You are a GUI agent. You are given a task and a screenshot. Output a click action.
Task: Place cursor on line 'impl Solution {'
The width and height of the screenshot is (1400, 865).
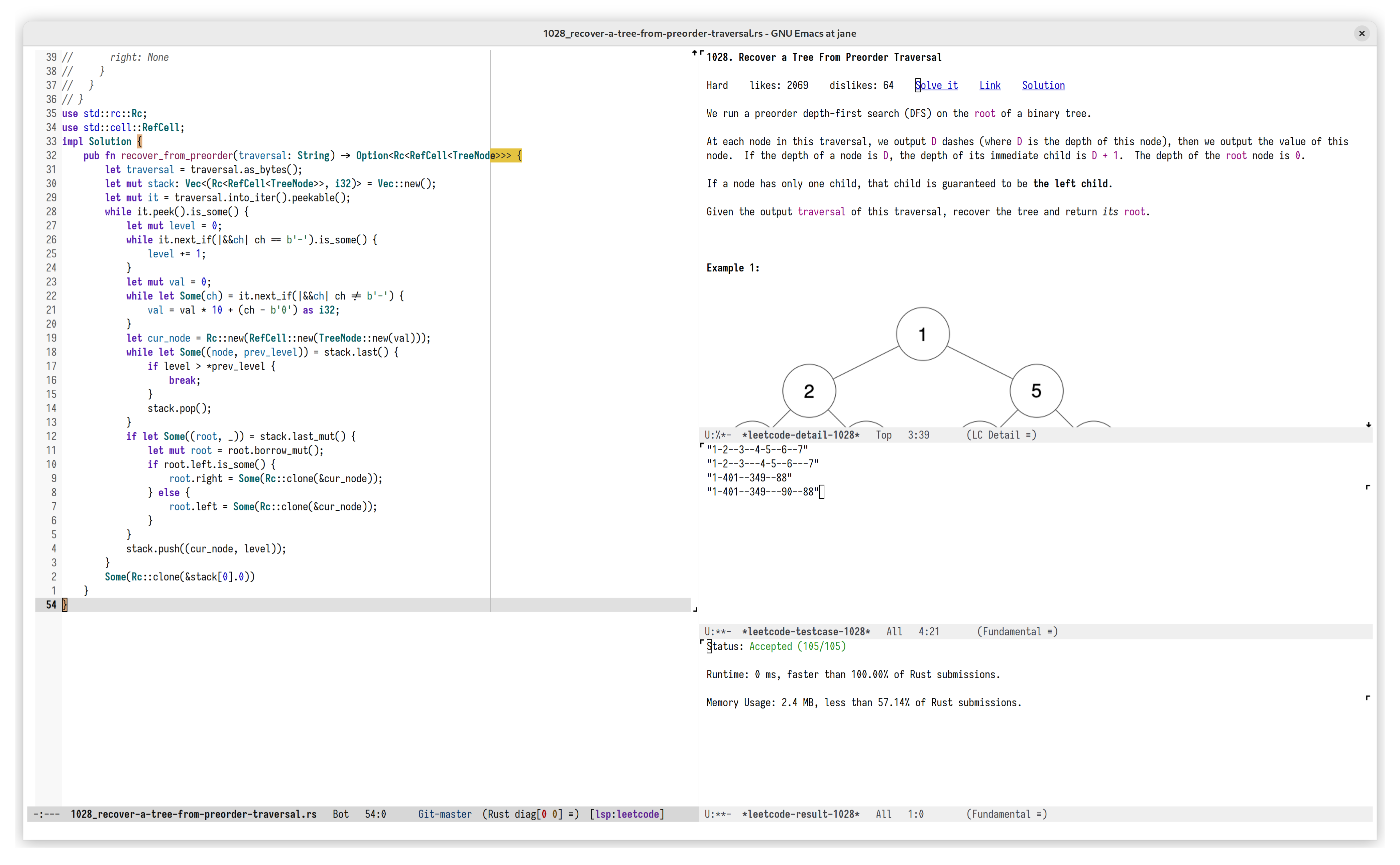102,141
